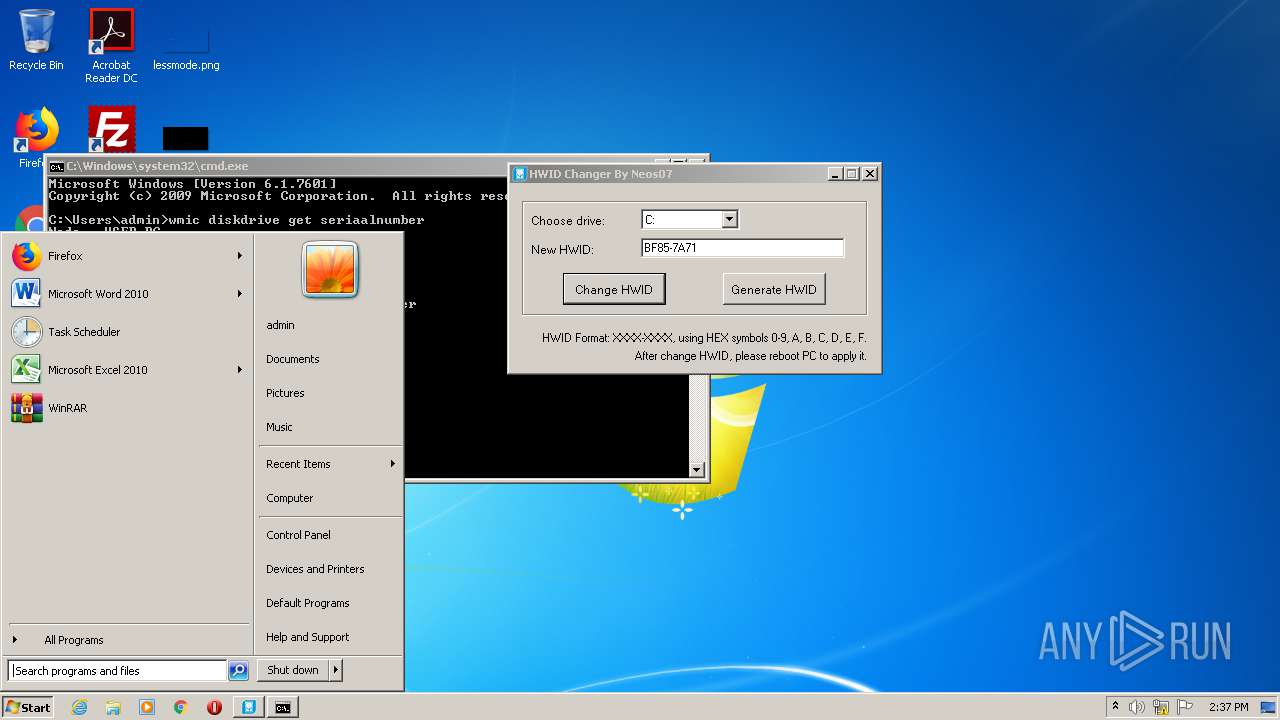Expand Firefox jump list arrow

tap(240, 256)
